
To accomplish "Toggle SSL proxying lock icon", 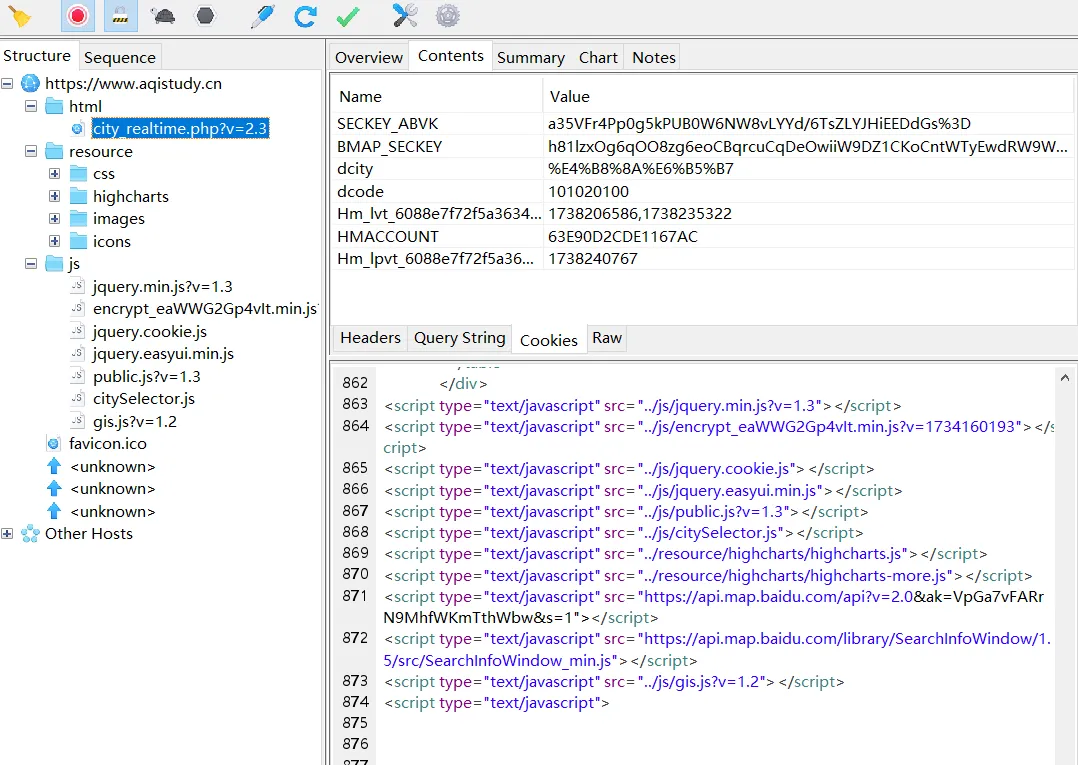I will pos(120,16).
